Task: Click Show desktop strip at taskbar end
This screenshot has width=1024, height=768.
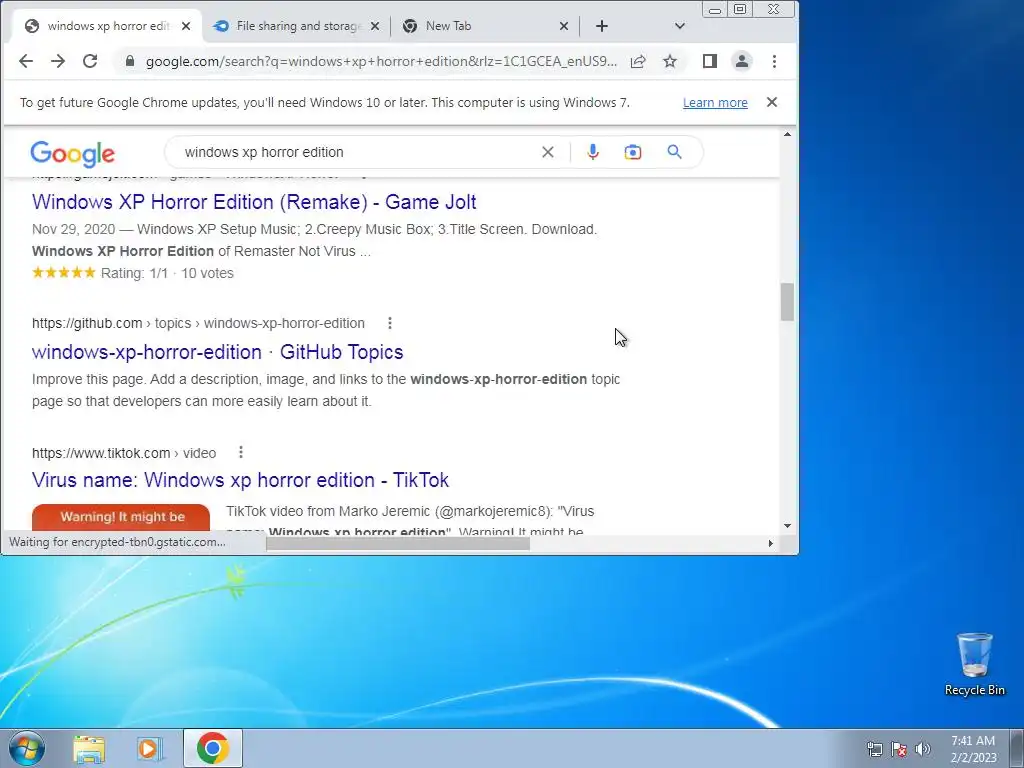Action: click(1016, 748)
